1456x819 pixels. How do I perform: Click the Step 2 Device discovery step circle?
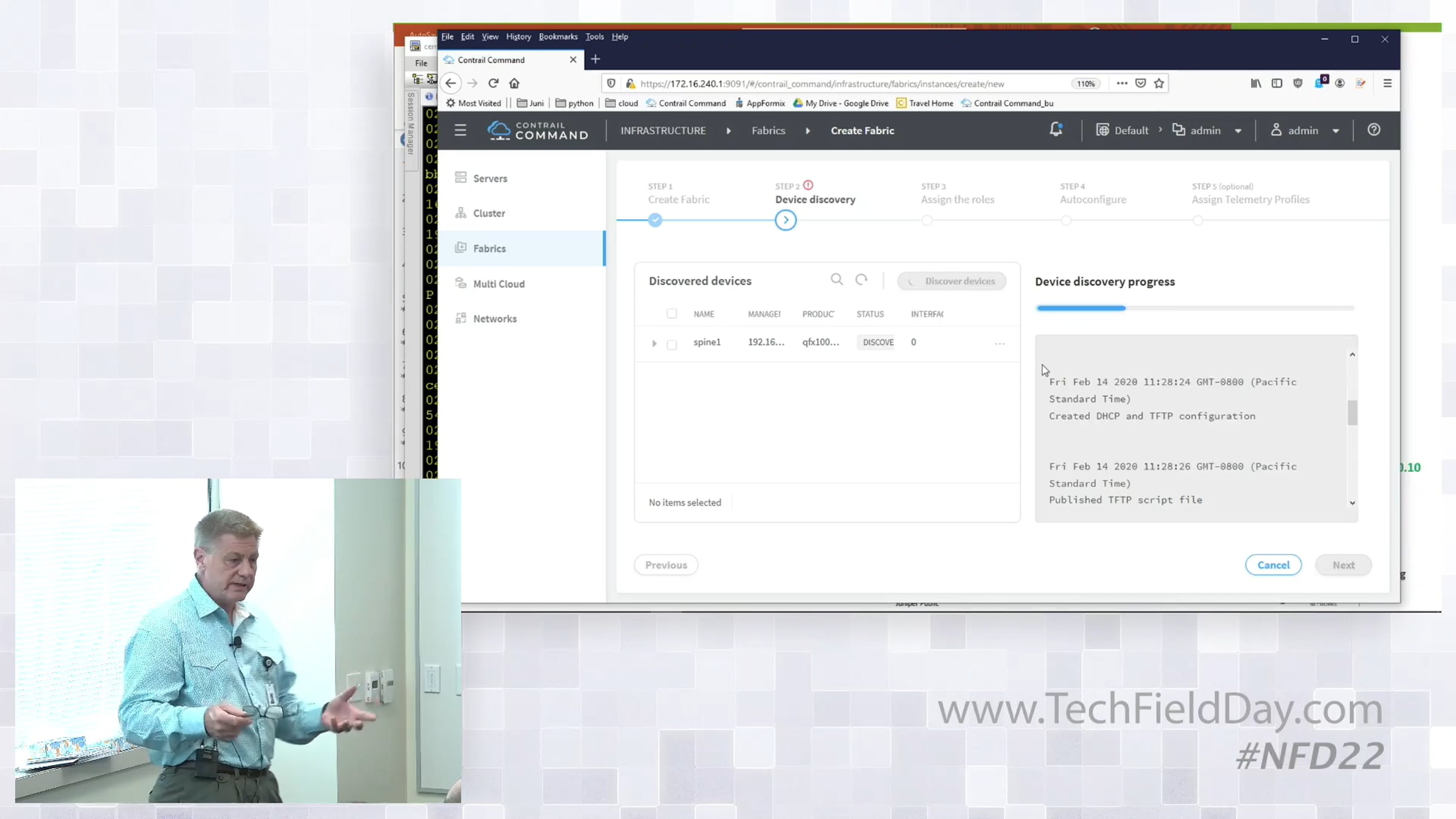[x=786, y=220]
